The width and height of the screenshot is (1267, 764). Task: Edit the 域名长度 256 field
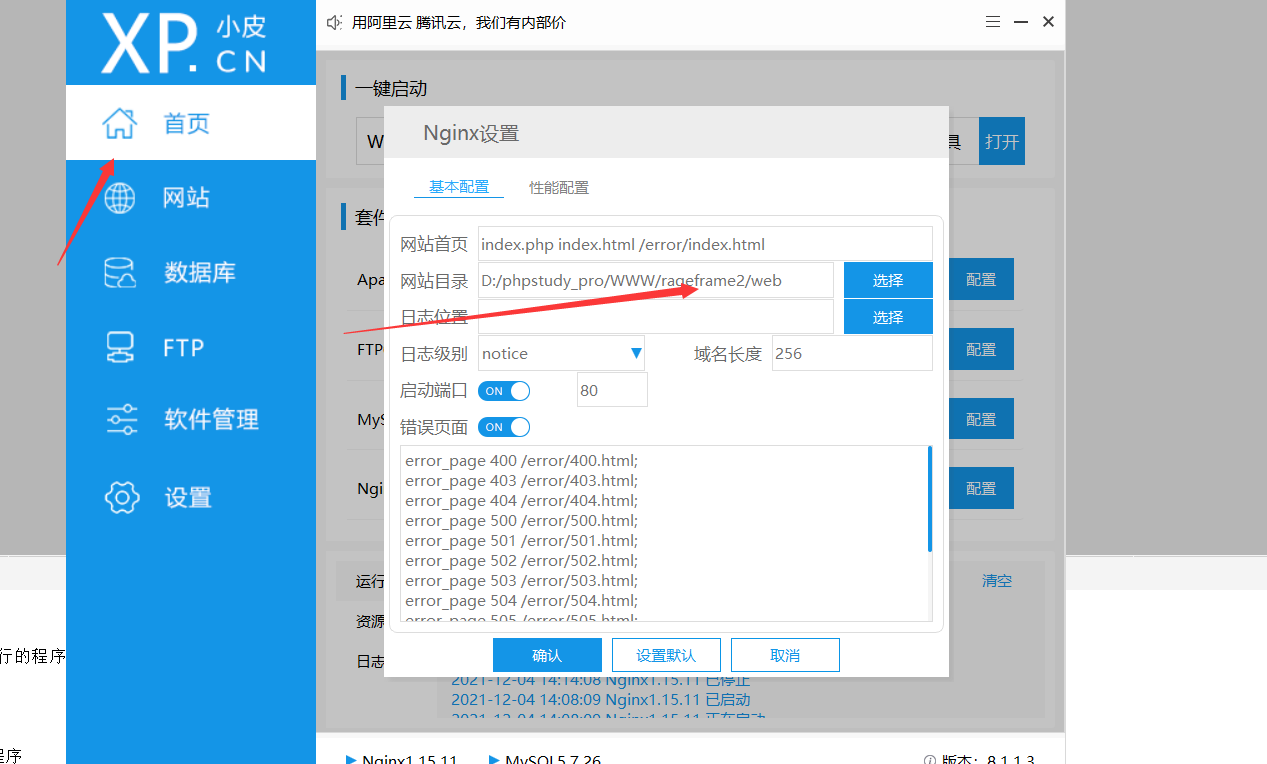(x=852, y=353)
